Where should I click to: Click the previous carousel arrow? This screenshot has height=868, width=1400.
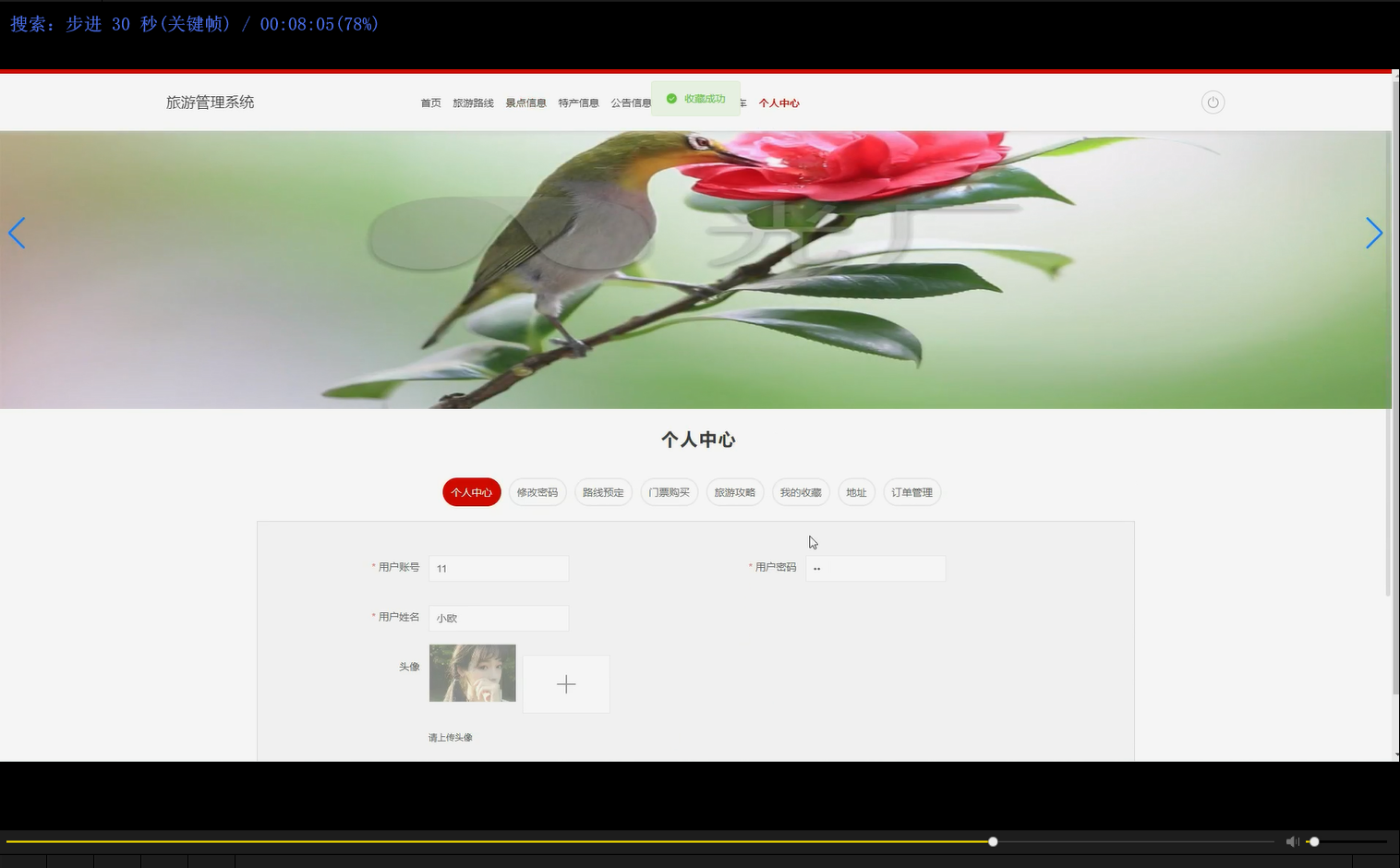[17, 233]
